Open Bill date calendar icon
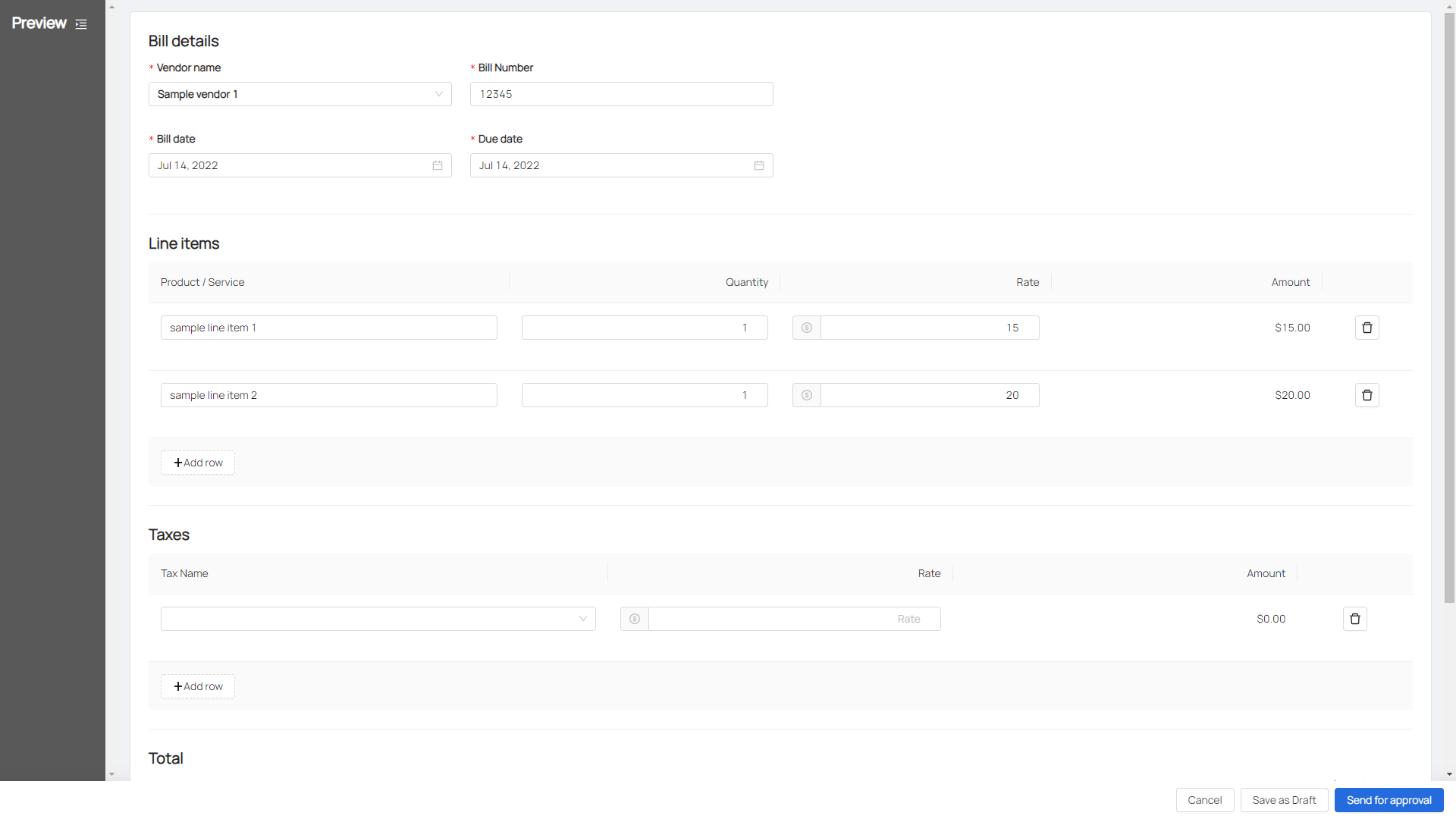Viewport: 1456px width, 819px height. (438, 165)
